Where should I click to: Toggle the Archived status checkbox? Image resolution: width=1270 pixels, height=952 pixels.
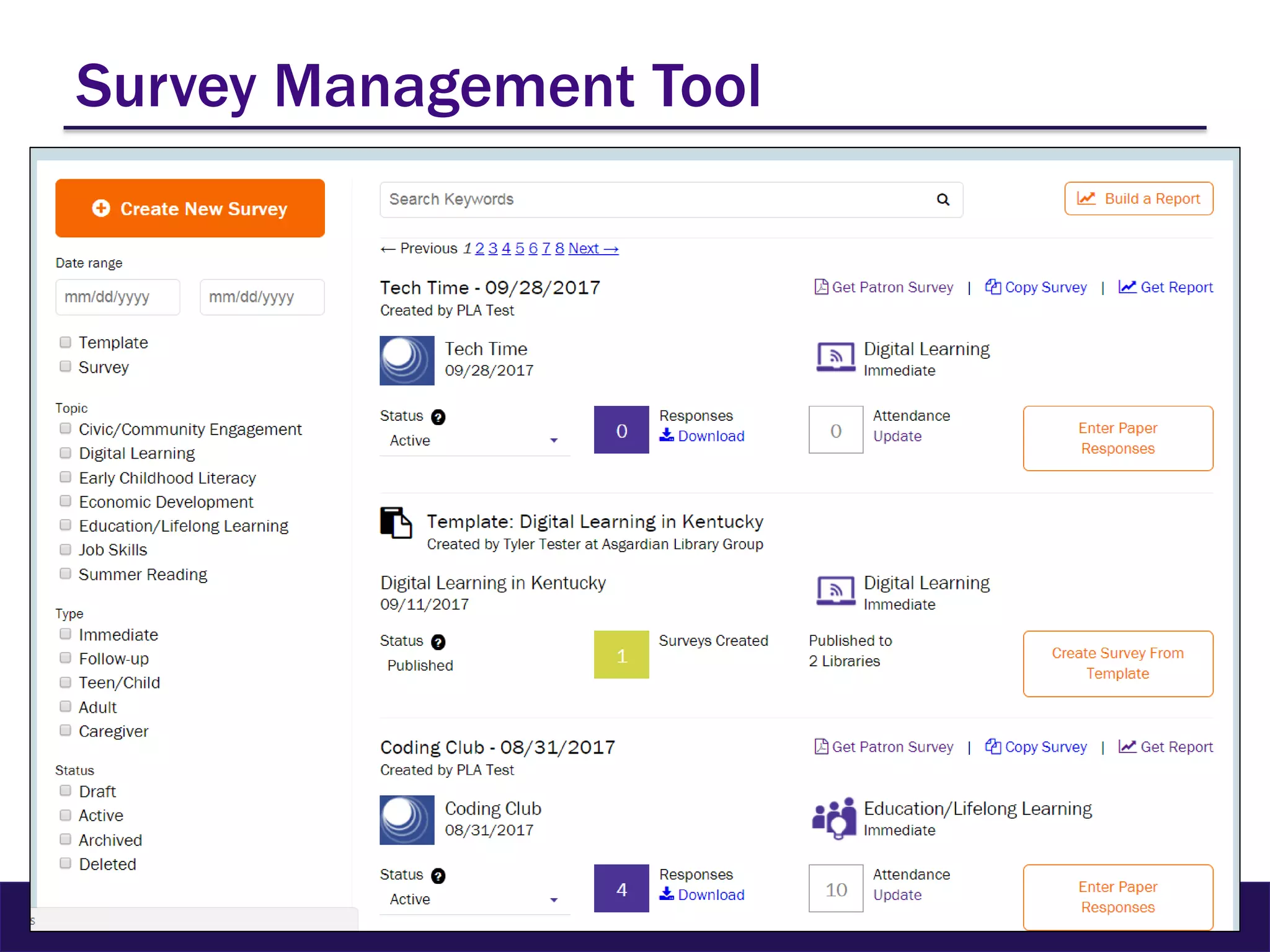tap(65, 839)
